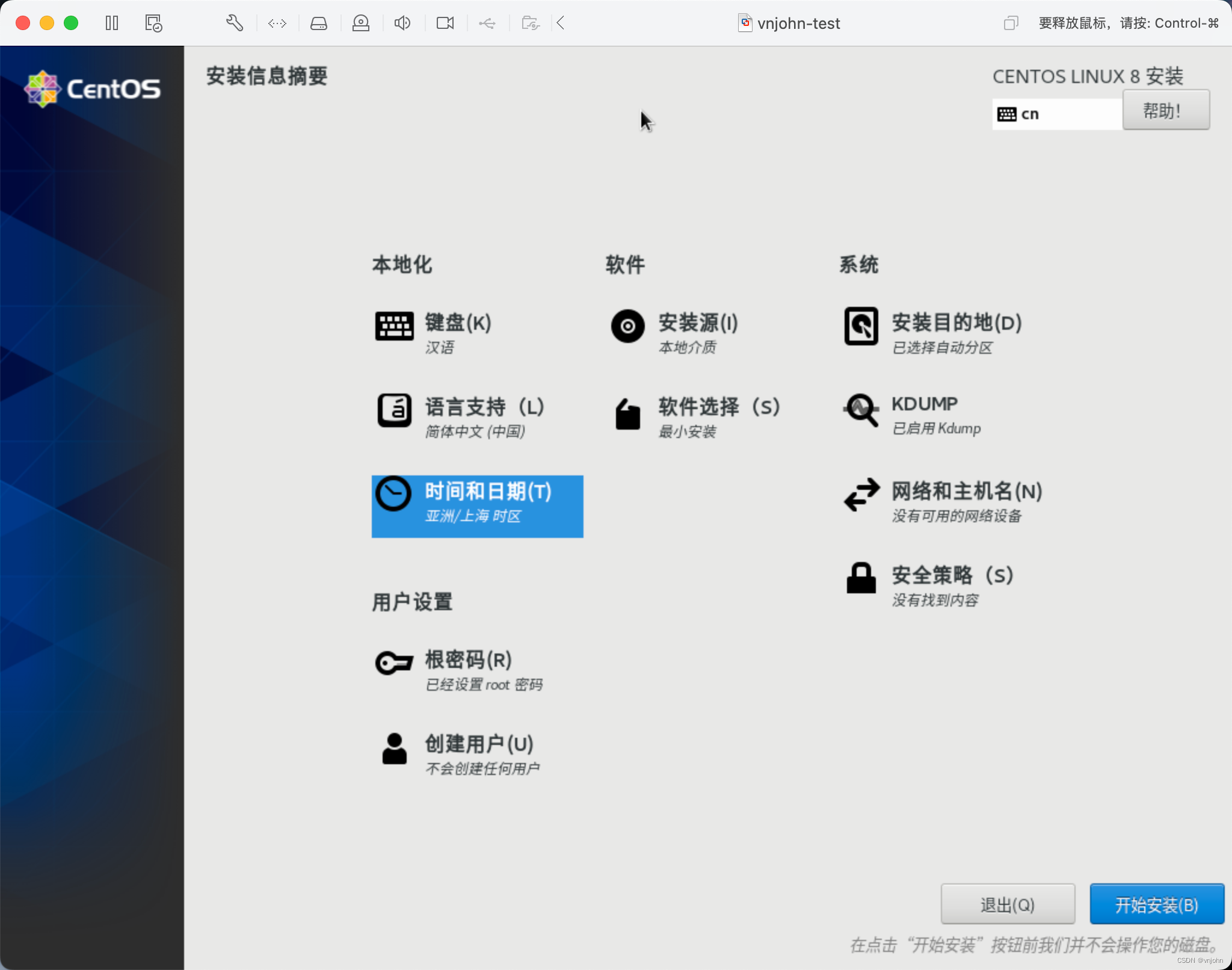Open the Create User person icon
This screenshot has height=970, width=1232.
point(394,748)
